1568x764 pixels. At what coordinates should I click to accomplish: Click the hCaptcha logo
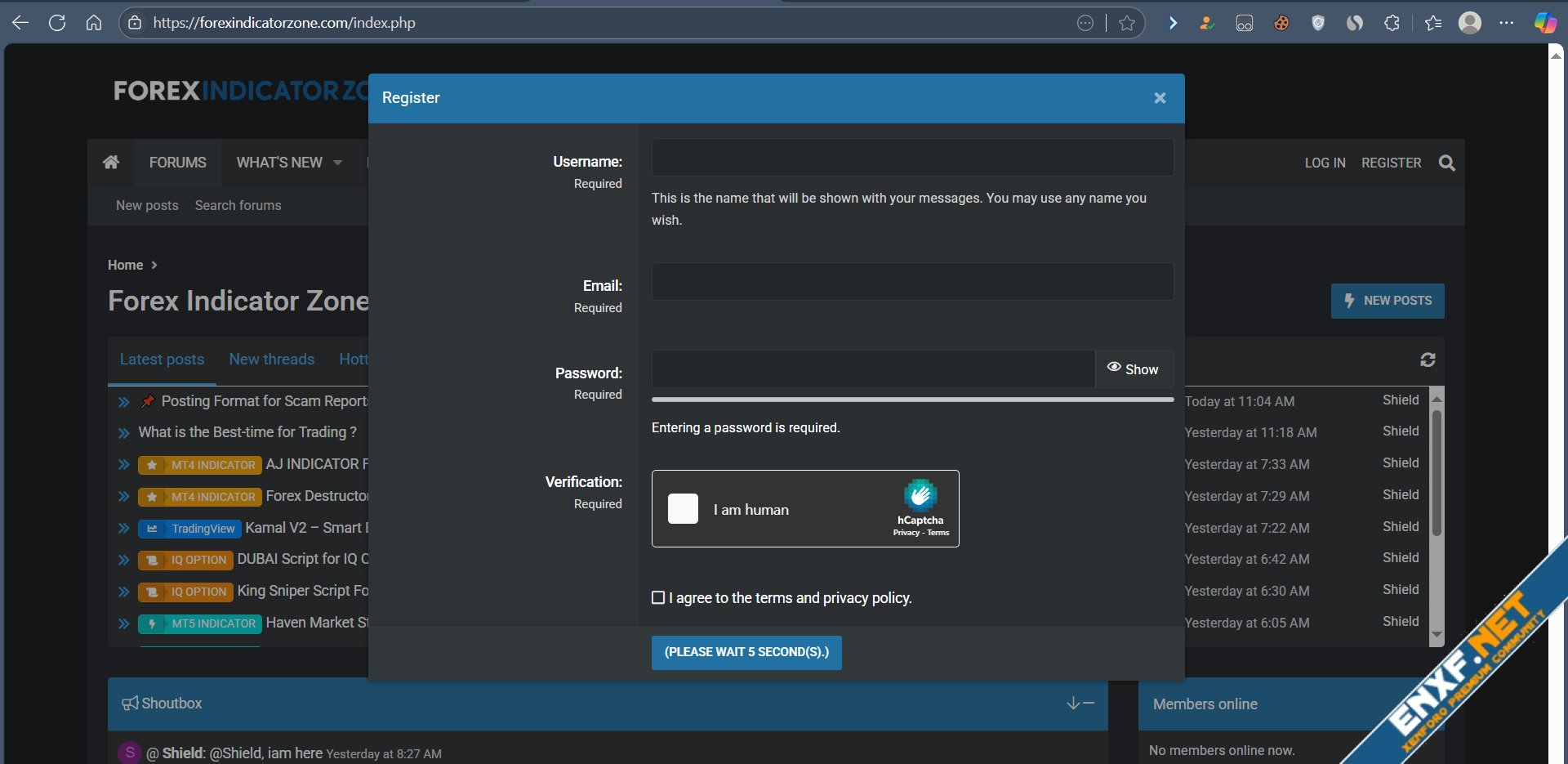click(920, 495)
